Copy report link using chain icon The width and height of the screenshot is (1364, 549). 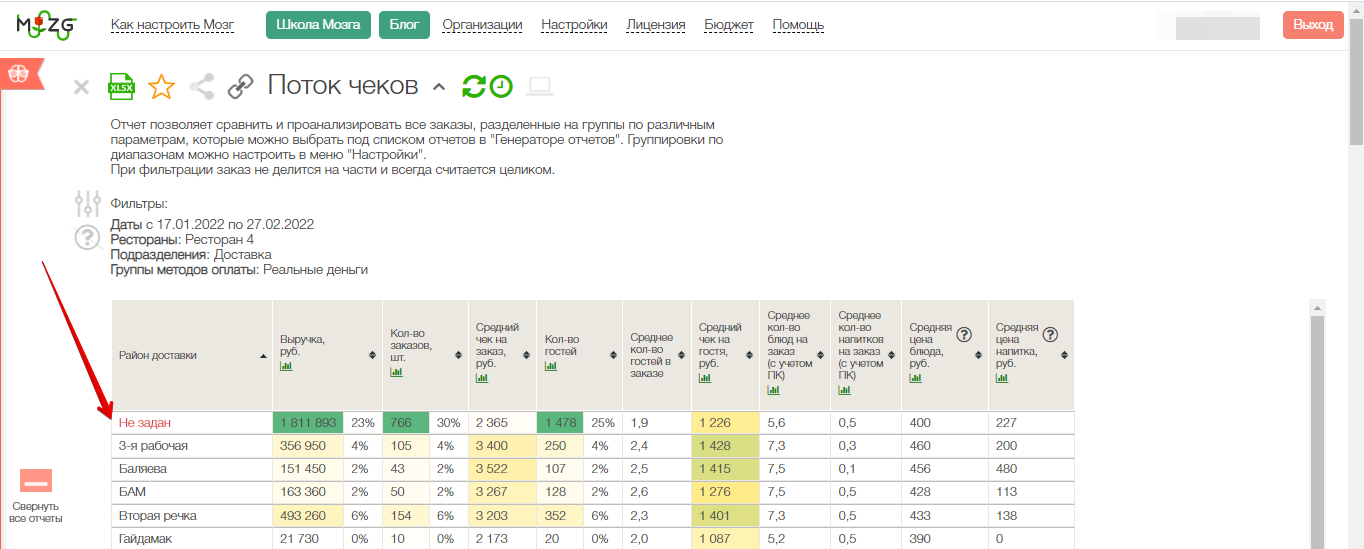point(240,87)
